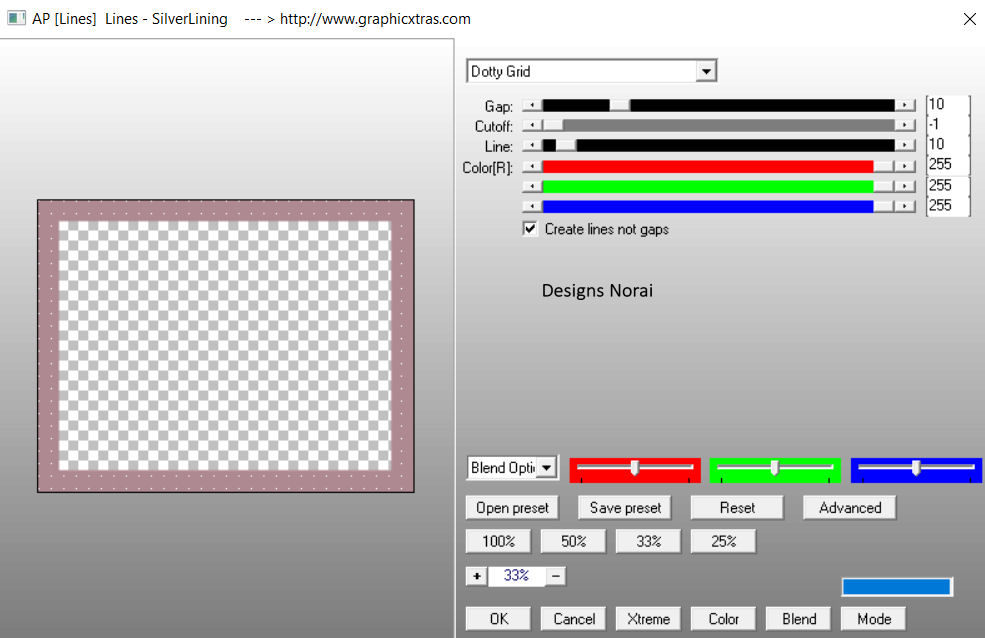This screenshot has height=638, width=985.
Task: Click the green color slider left arrow
Action: [532, 187]
